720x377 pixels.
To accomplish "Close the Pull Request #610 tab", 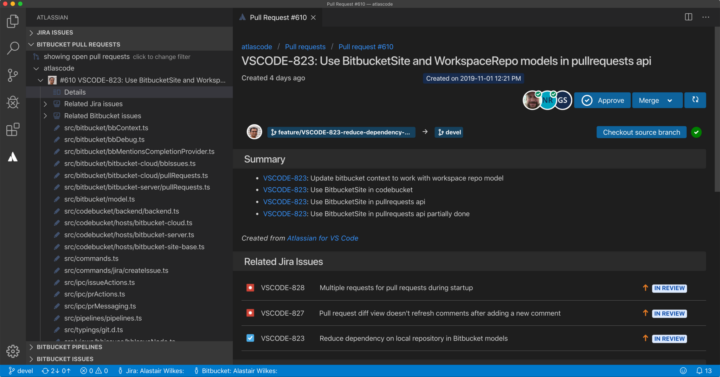I will point(313,17).
